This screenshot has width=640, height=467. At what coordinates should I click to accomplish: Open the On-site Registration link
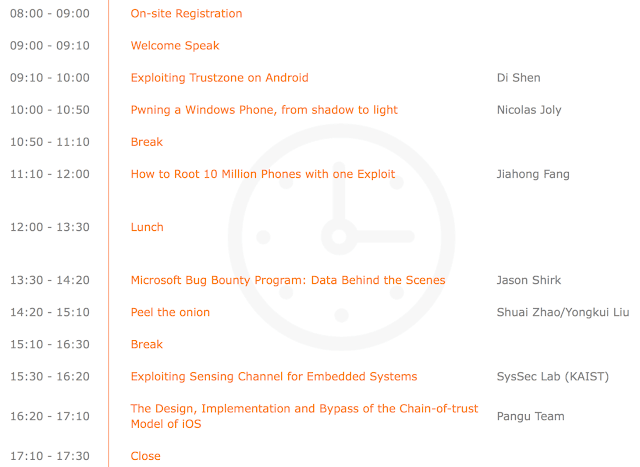click(x=186, y=14)
